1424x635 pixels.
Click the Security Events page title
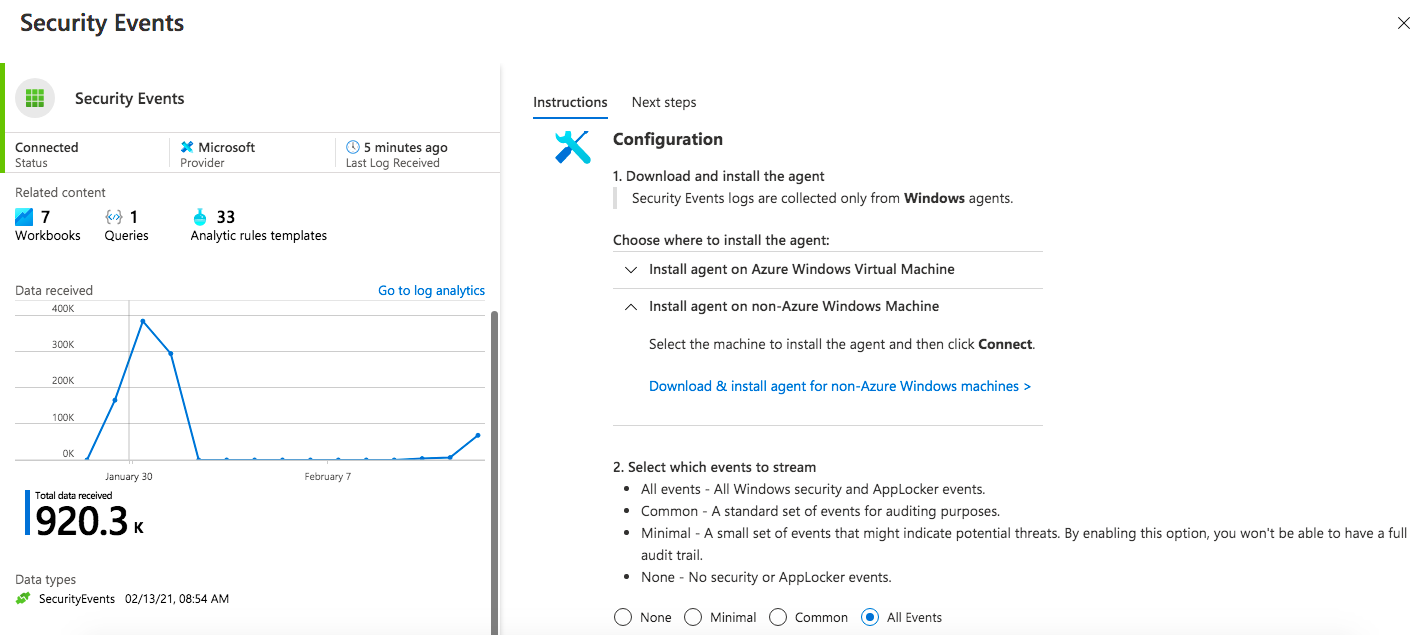click(102, 23)
